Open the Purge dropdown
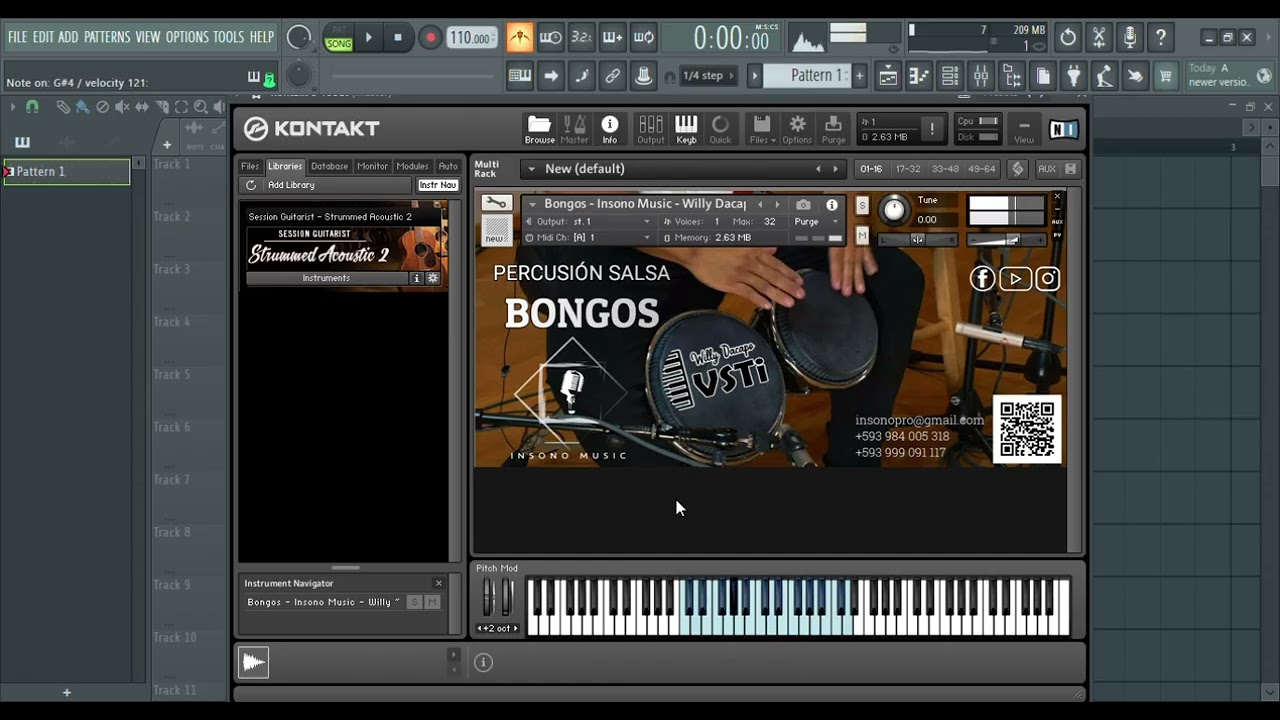The width and height of the screenshot is (1280, 720). click(817, 221)
